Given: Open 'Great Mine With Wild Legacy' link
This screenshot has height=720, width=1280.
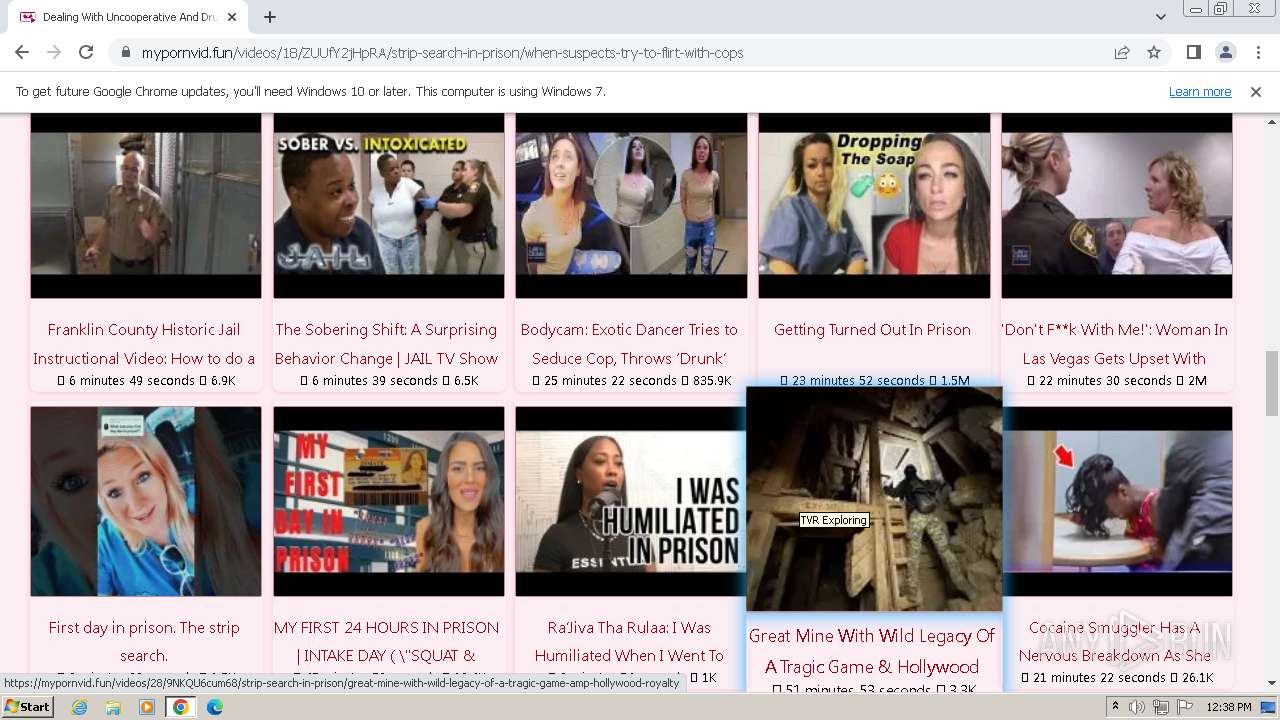Looking at the screenshot, I should coord(872,651).
